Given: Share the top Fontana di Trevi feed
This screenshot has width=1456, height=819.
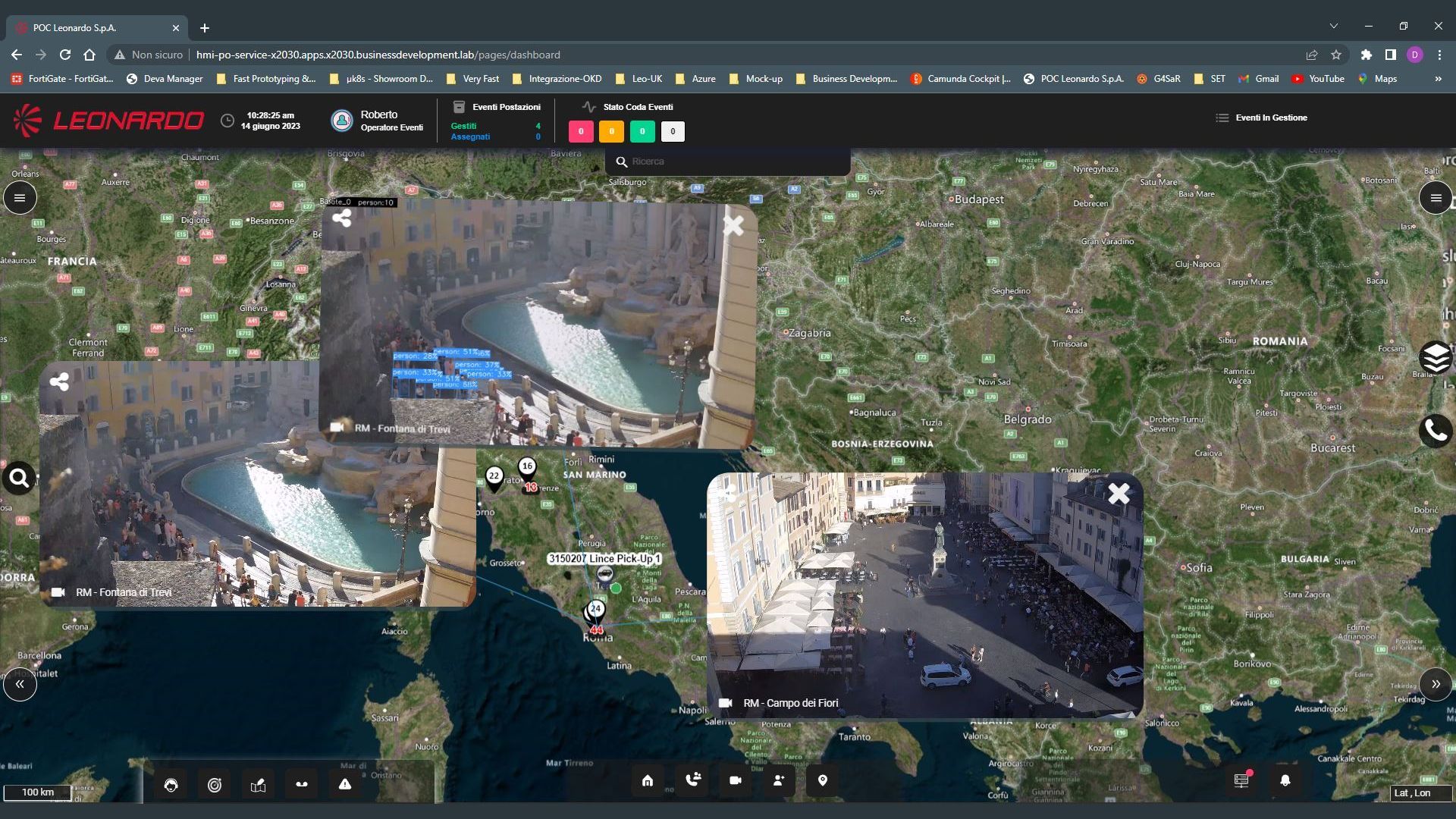Looking at the screenshot, I should pyautogui.click(x=341, y=218).
